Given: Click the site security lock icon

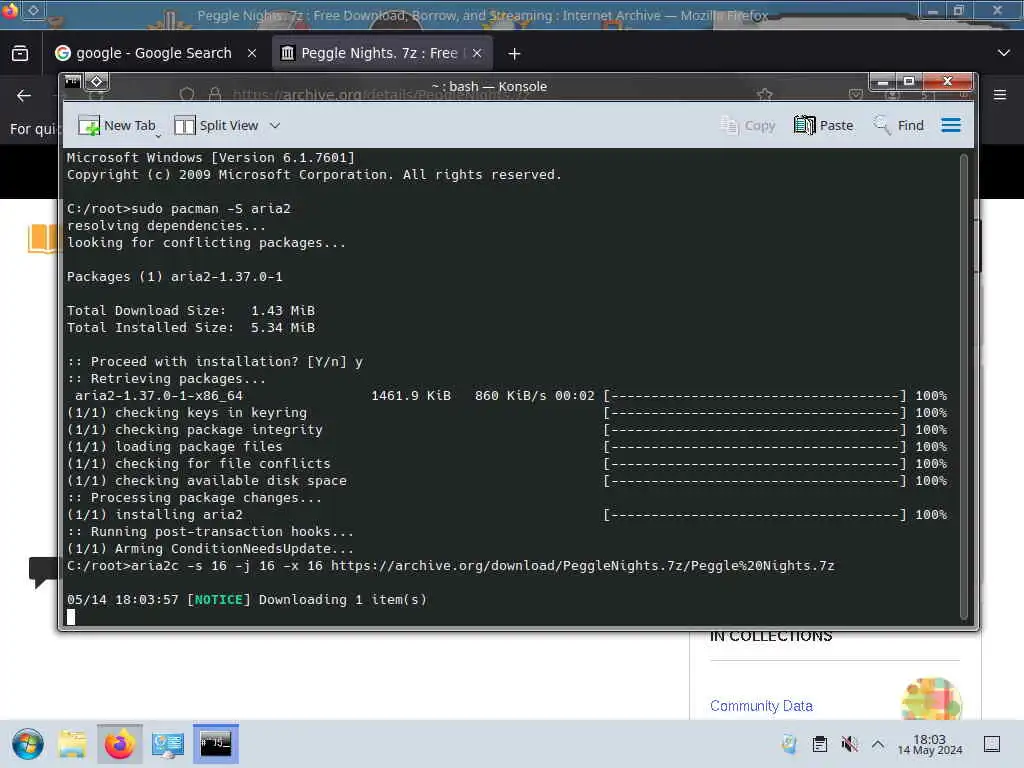Looking at the screenshot, I should pos(215,95).
